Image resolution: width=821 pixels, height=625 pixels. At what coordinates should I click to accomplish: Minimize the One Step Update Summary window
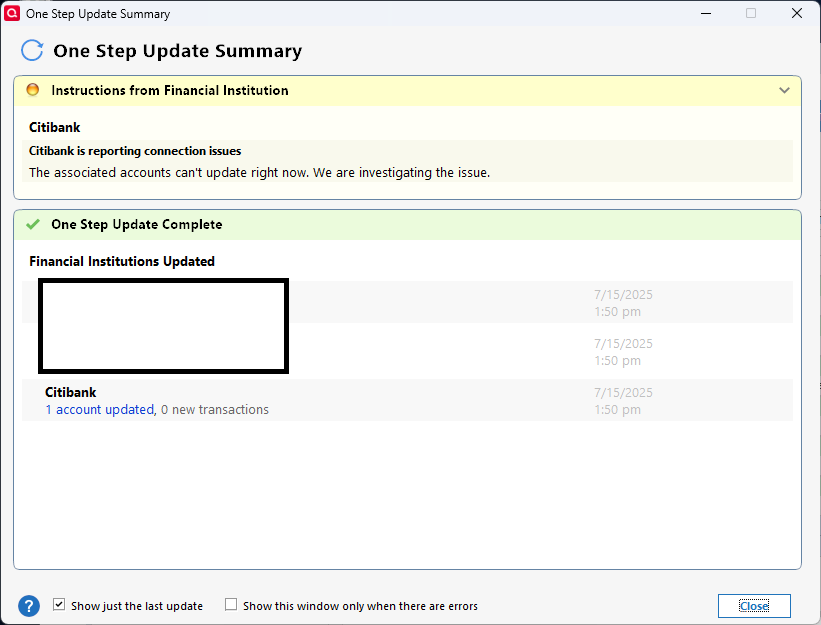(706, 13)
